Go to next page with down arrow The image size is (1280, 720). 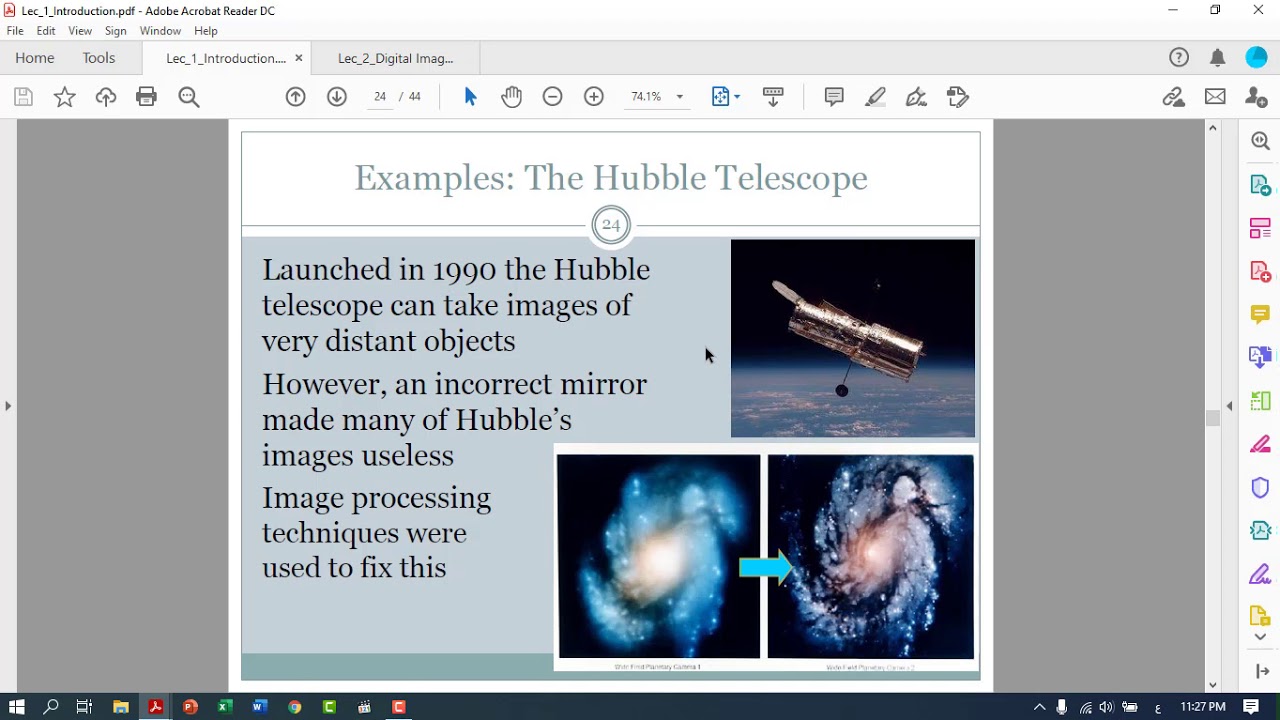(x=337, y=97)
